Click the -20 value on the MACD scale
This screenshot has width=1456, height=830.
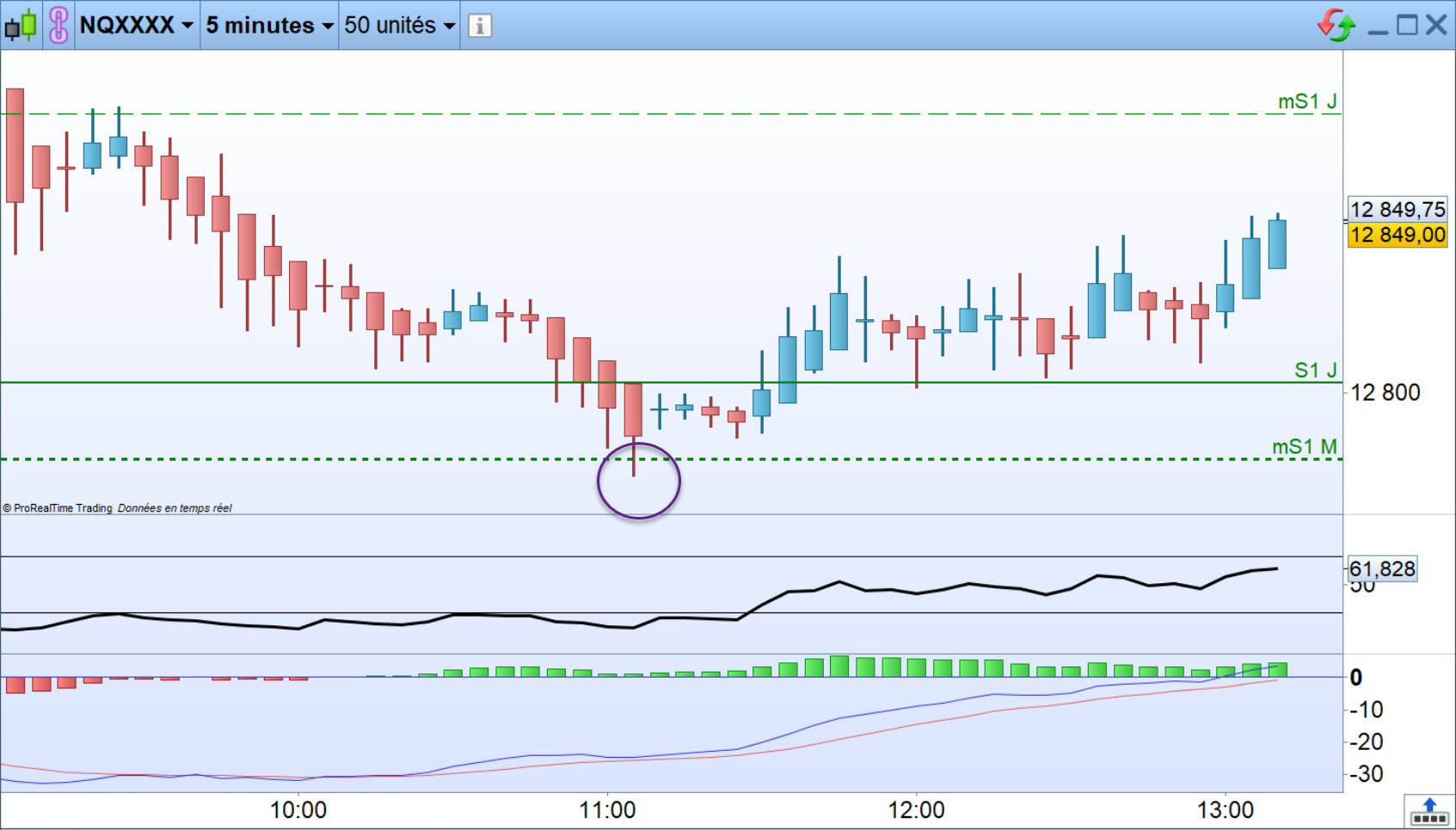tap(1365, 741)
